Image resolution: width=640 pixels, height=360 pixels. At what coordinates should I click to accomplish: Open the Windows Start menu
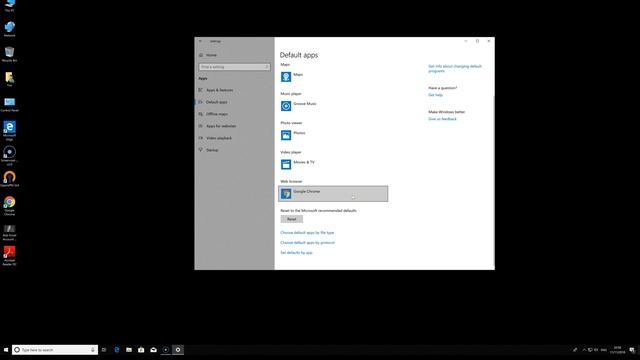tap(6, 350)
